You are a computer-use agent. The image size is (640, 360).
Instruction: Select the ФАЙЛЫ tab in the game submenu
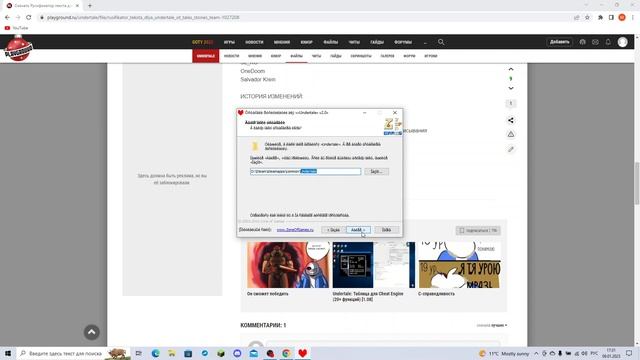pos(296,56)
